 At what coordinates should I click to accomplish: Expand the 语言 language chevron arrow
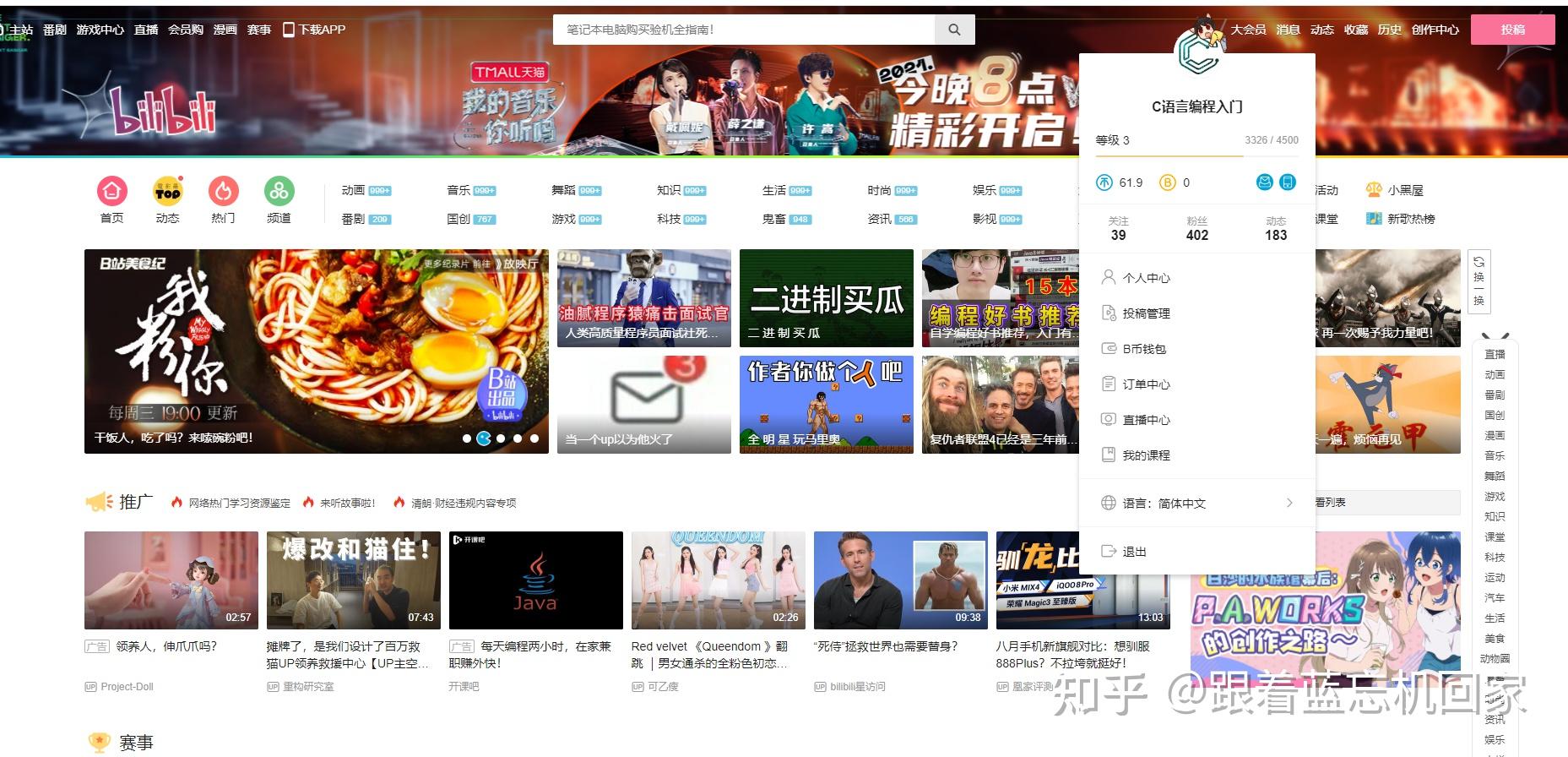1289,503
